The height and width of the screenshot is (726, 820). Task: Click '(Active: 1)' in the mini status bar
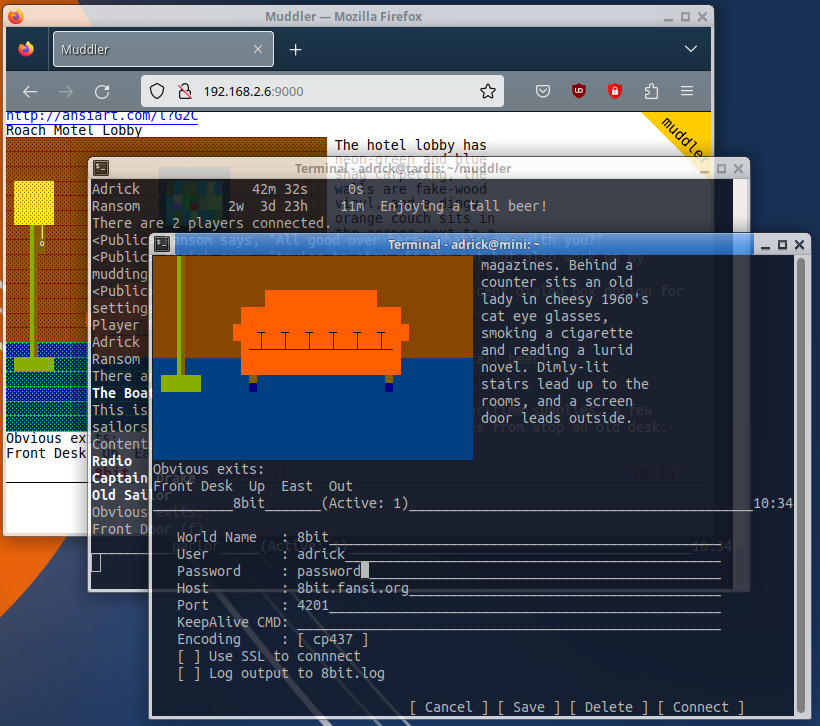click(x=365, y=503)
